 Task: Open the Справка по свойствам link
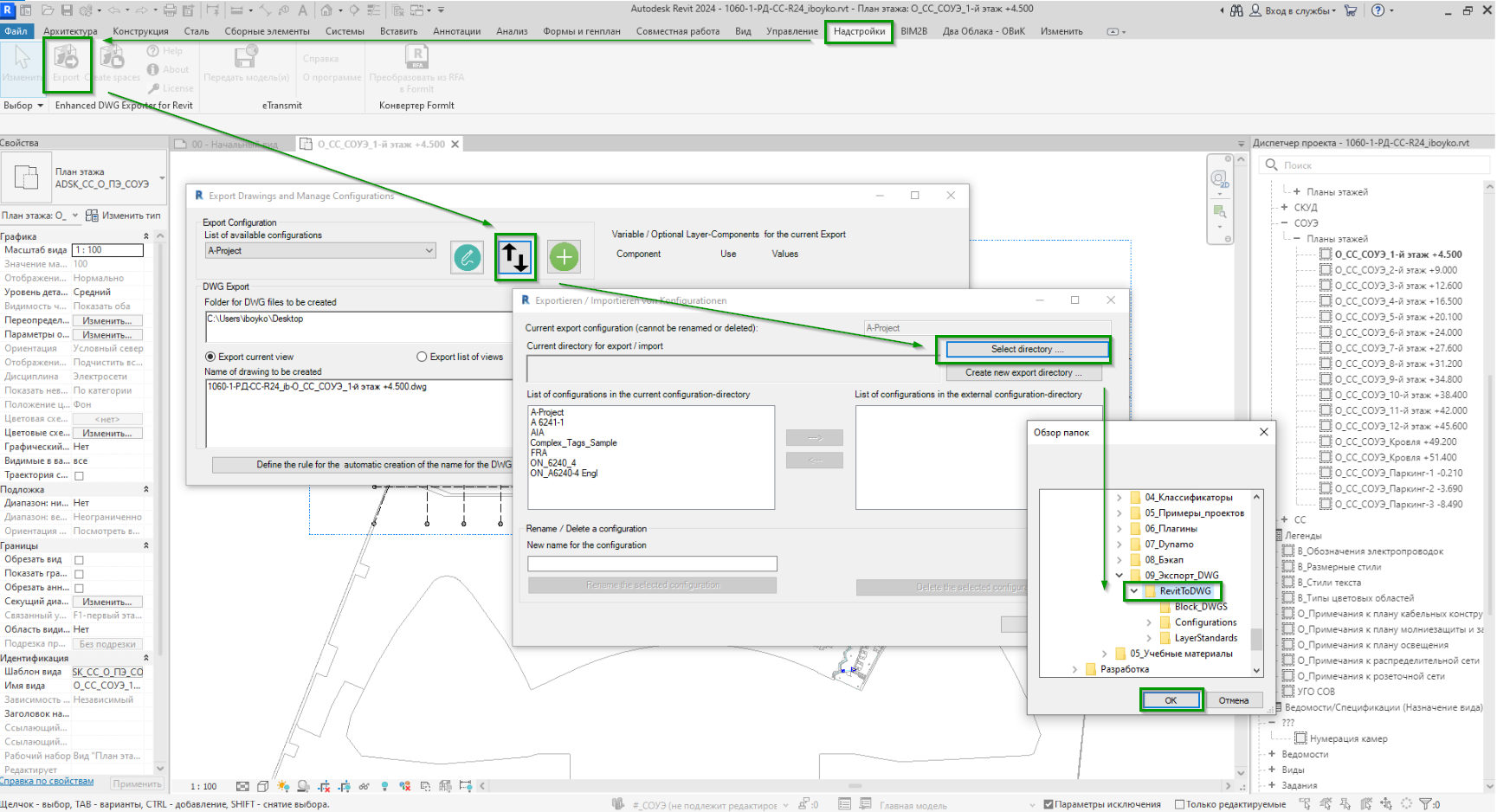(x=47, y=781)
